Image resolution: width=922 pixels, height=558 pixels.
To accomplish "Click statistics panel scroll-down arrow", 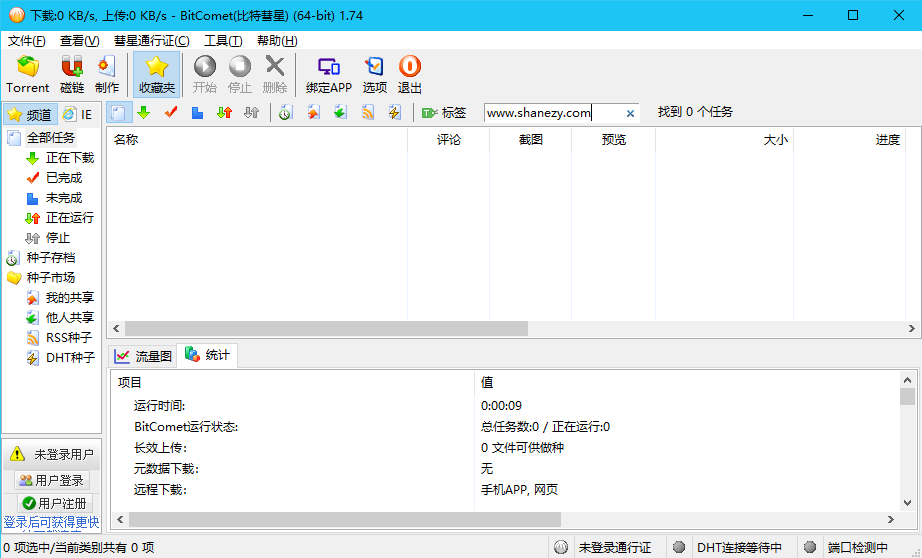I will (907, 503).
